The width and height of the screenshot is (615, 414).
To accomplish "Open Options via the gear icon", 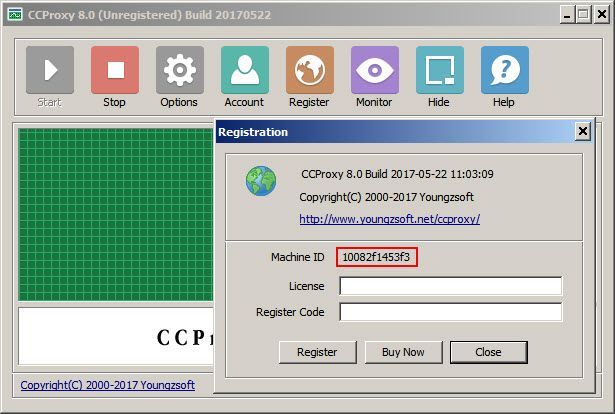I will click(x=180, y=70).
